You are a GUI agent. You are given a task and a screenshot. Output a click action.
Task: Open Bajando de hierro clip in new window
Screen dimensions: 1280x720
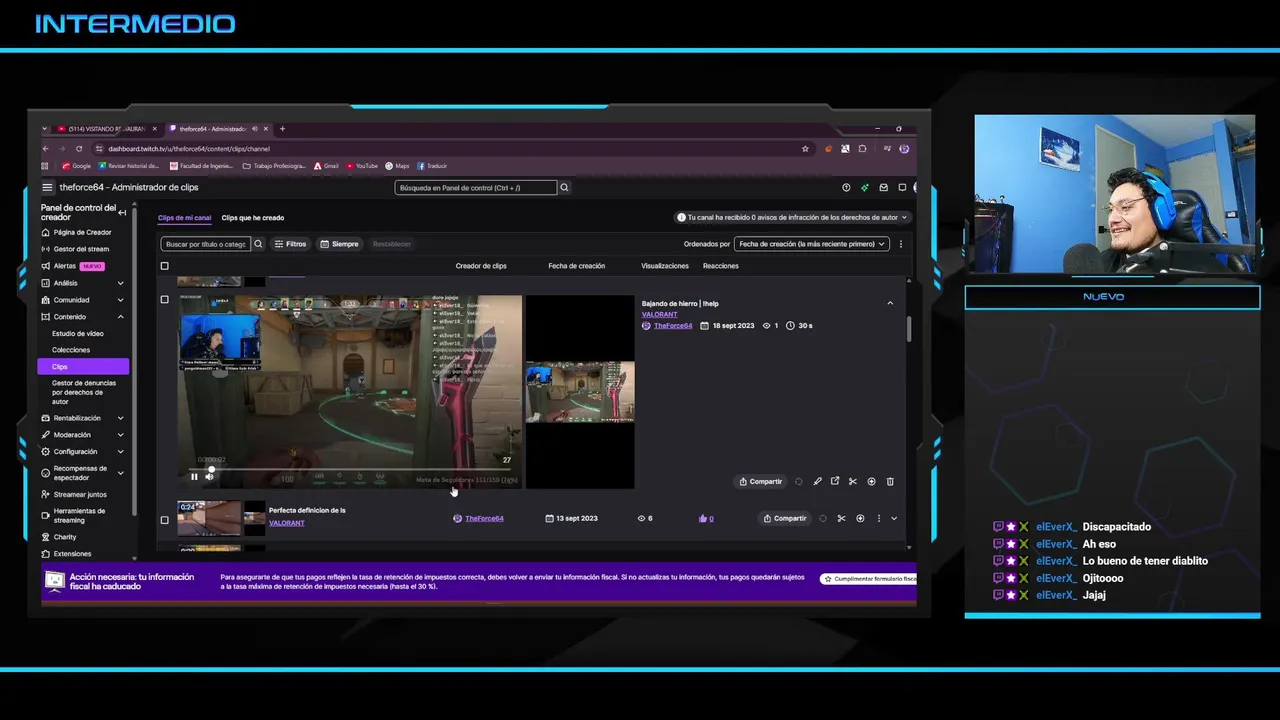[835, 481]
